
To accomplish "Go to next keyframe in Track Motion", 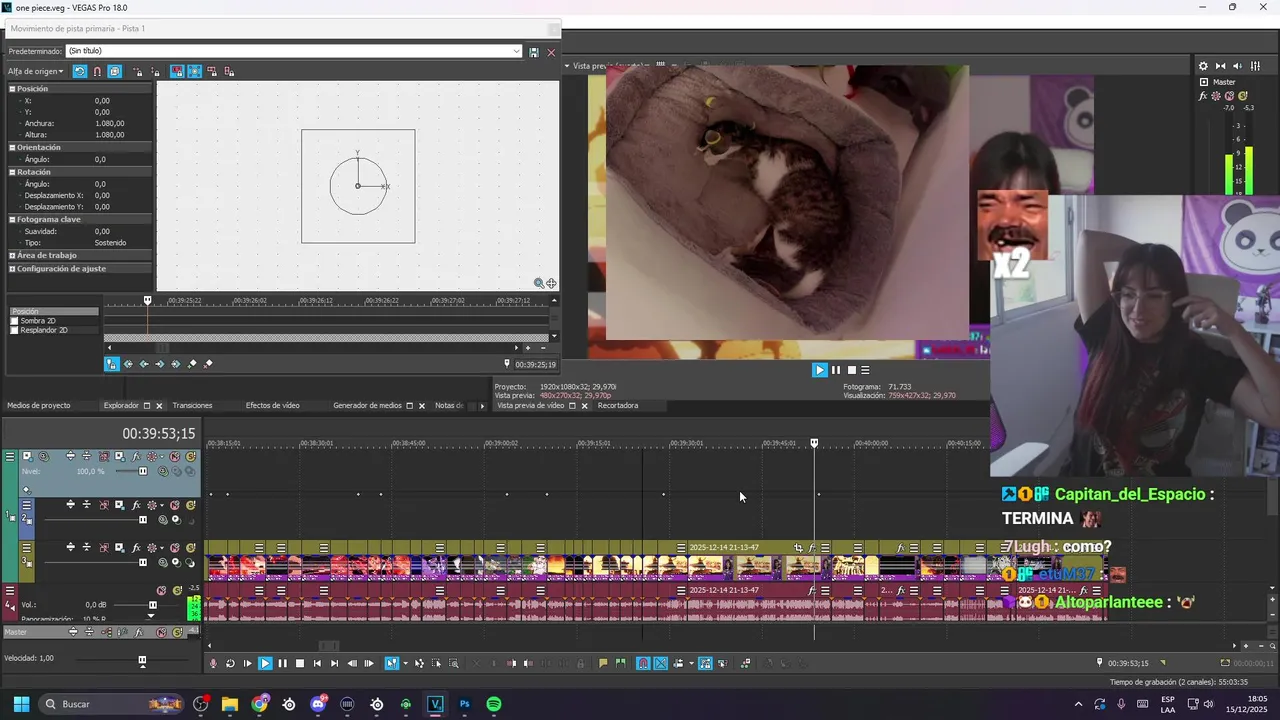I will click(159, 364).
